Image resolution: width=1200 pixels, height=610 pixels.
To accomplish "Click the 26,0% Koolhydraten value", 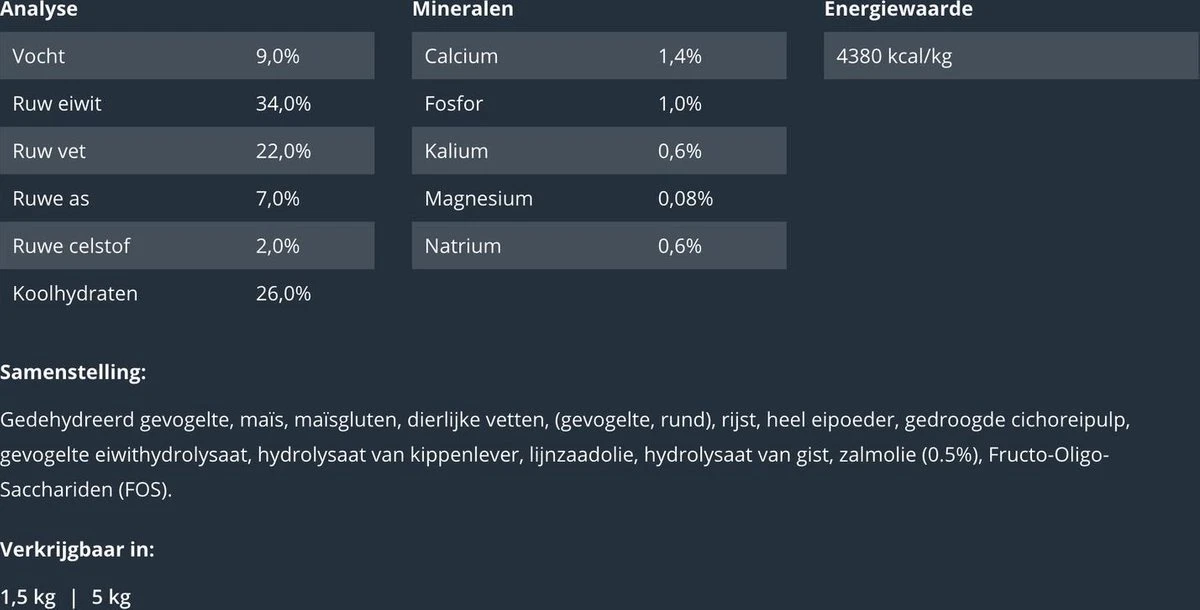I will click(283, 294).
